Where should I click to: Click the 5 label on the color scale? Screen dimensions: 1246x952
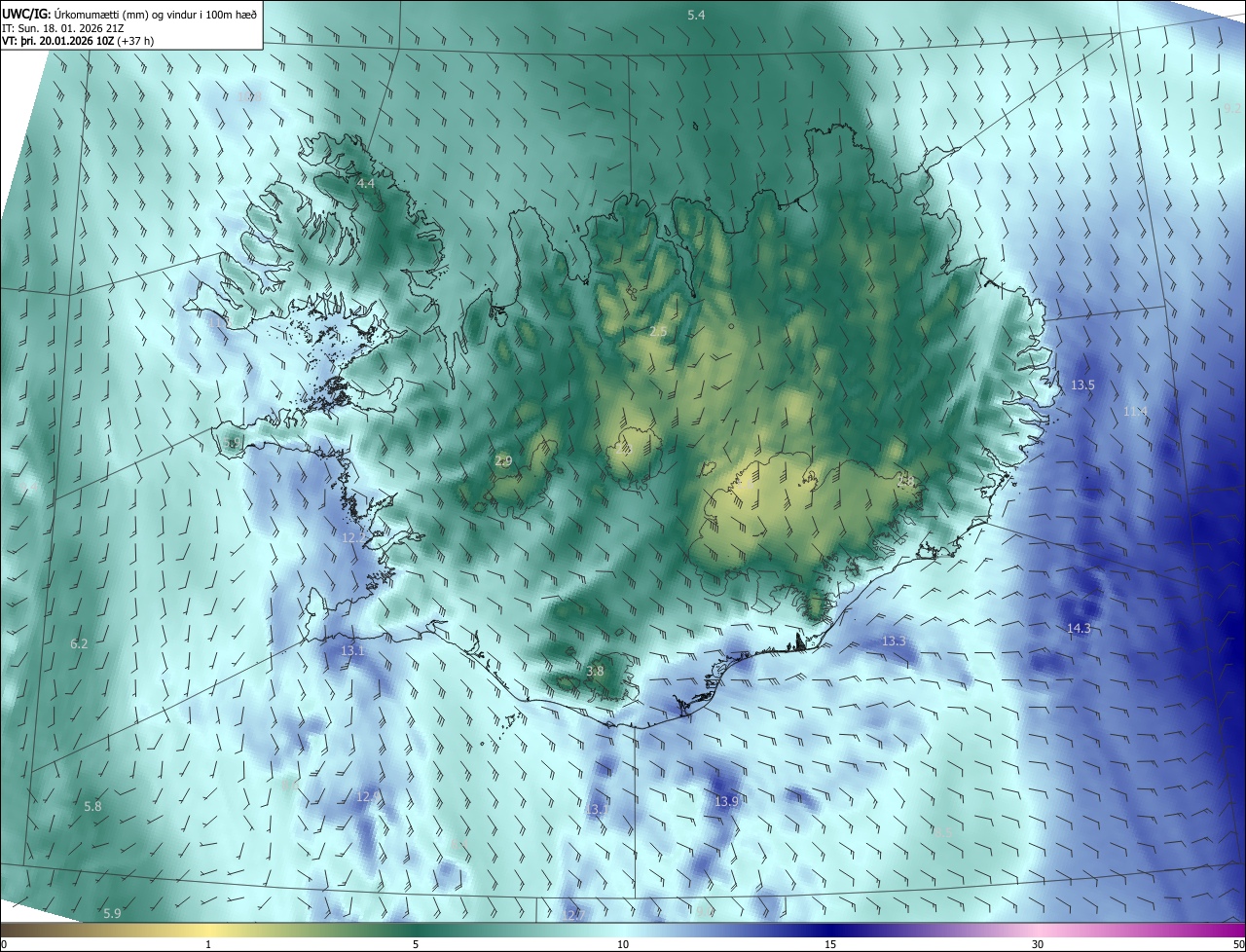click(x=416, y=944)
